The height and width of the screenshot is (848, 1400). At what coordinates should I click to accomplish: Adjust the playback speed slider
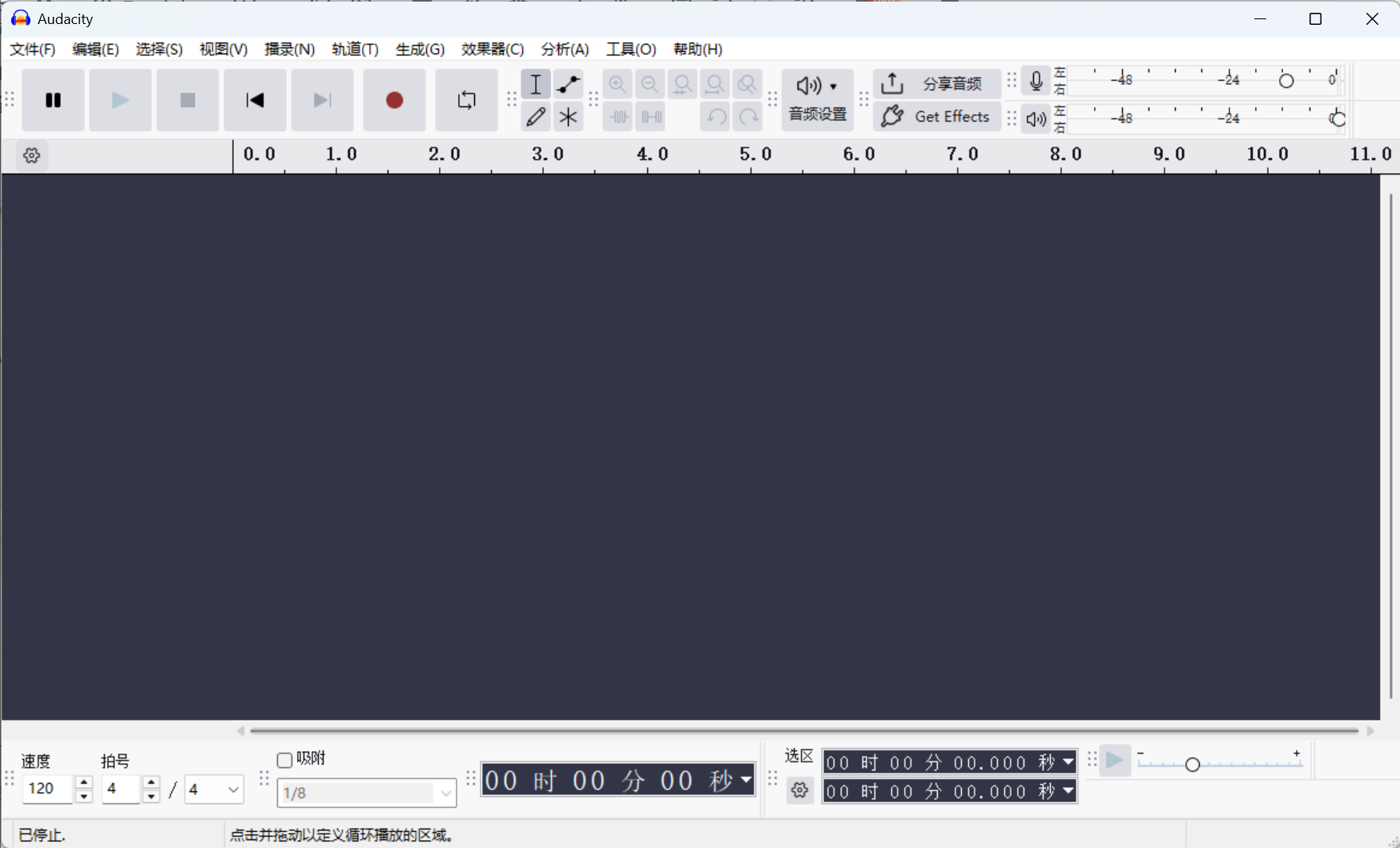pos(1193,764)
